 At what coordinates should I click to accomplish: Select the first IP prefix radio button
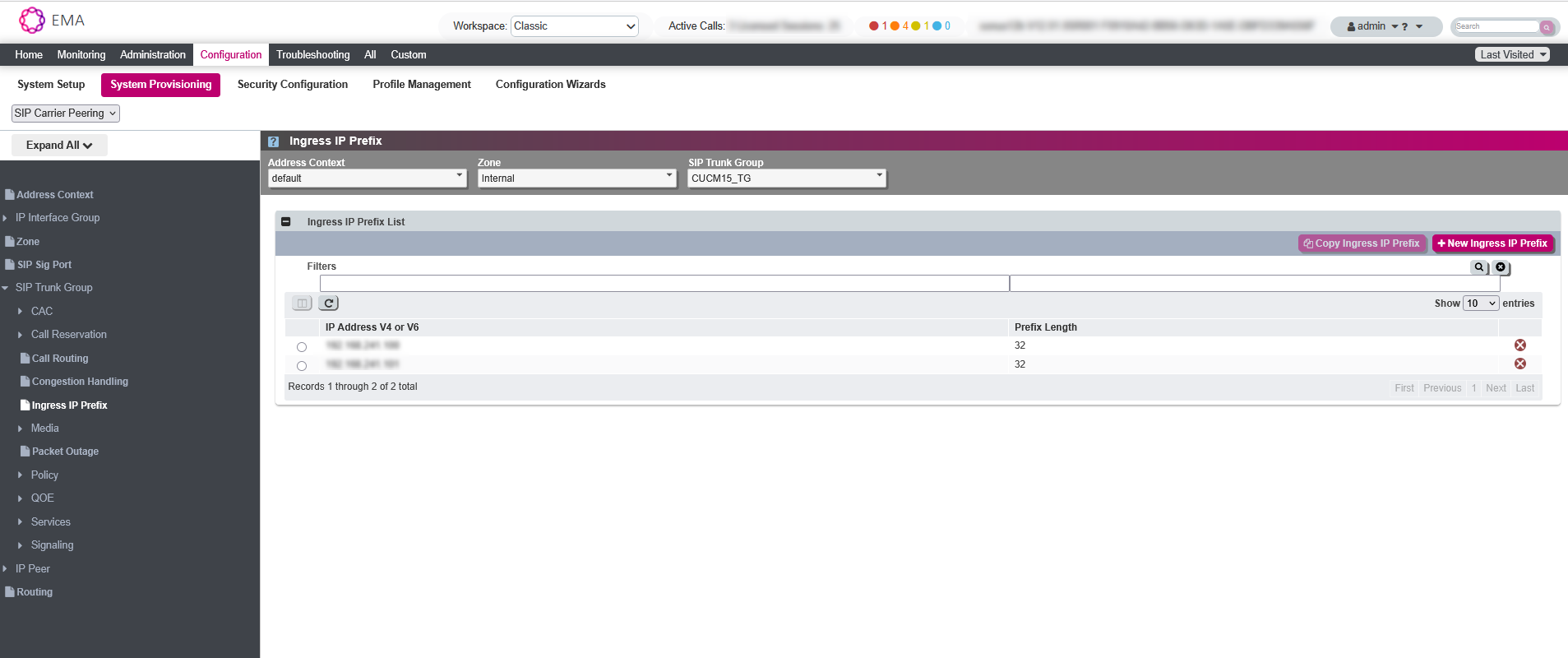pyautogui.click(x=302, y=347)
